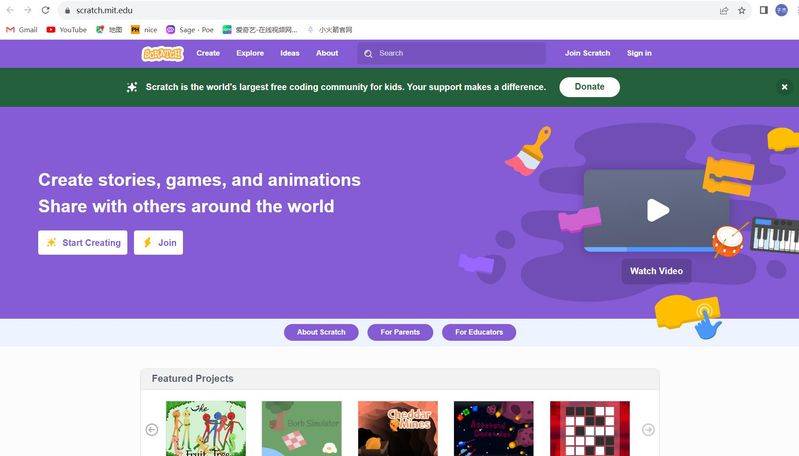Click the Watch Video label

(656, 271)
